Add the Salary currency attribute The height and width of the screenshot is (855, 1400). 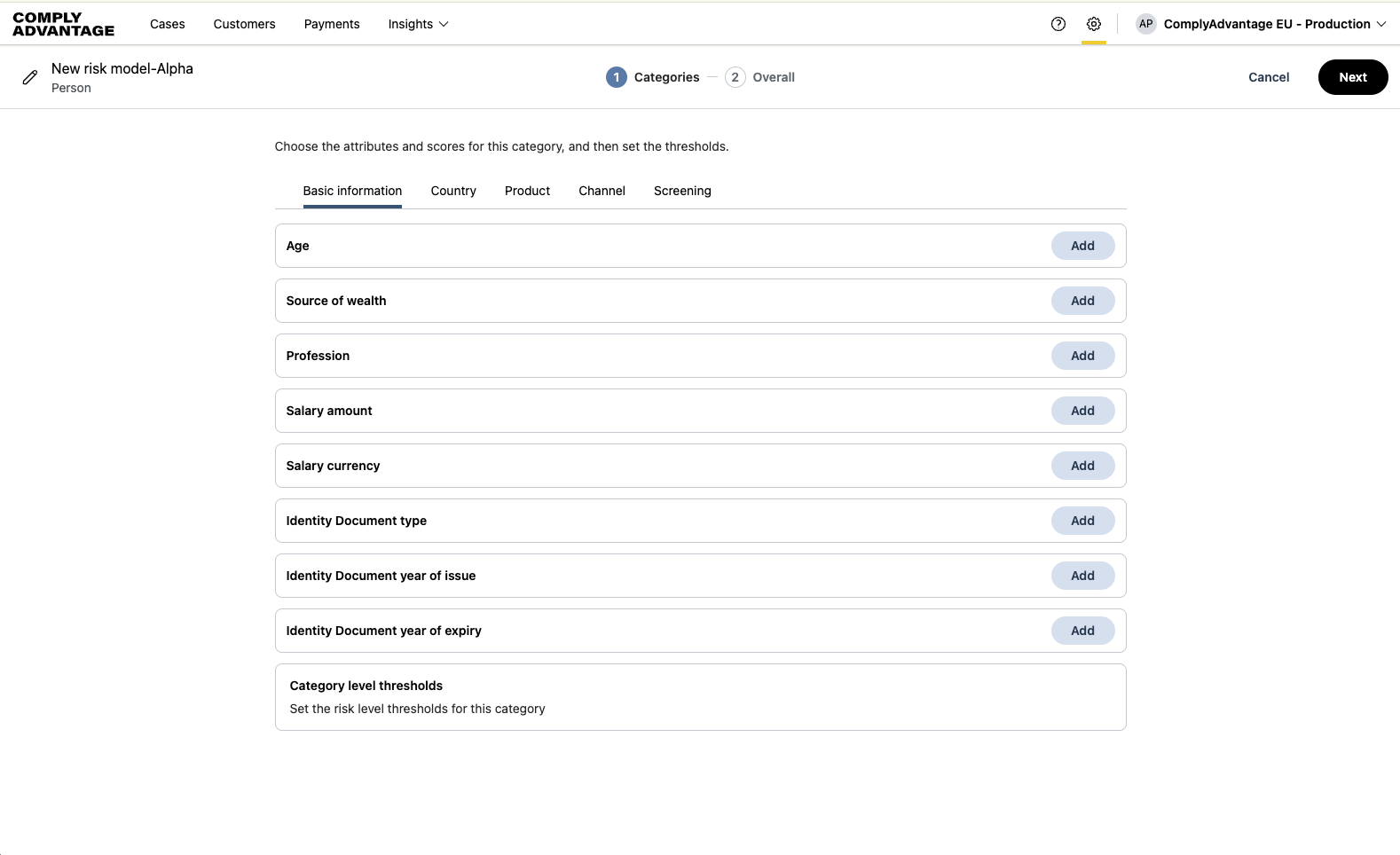click(1082, 466)
